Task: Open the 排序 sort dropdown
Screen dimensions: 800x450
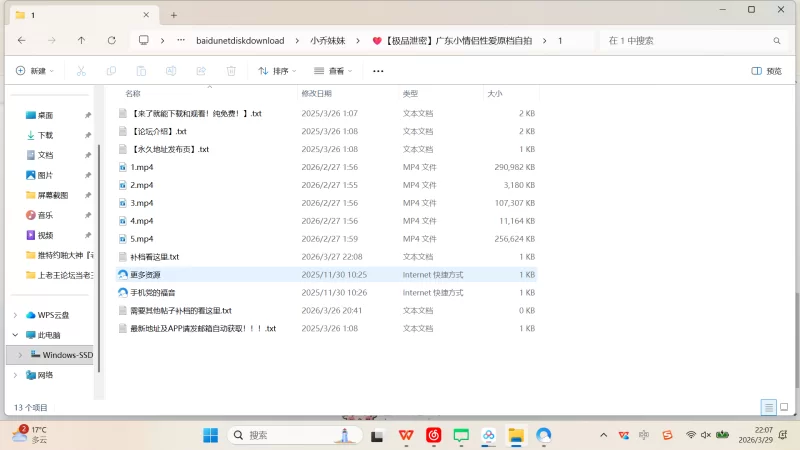Action: [x=278, y=71]
